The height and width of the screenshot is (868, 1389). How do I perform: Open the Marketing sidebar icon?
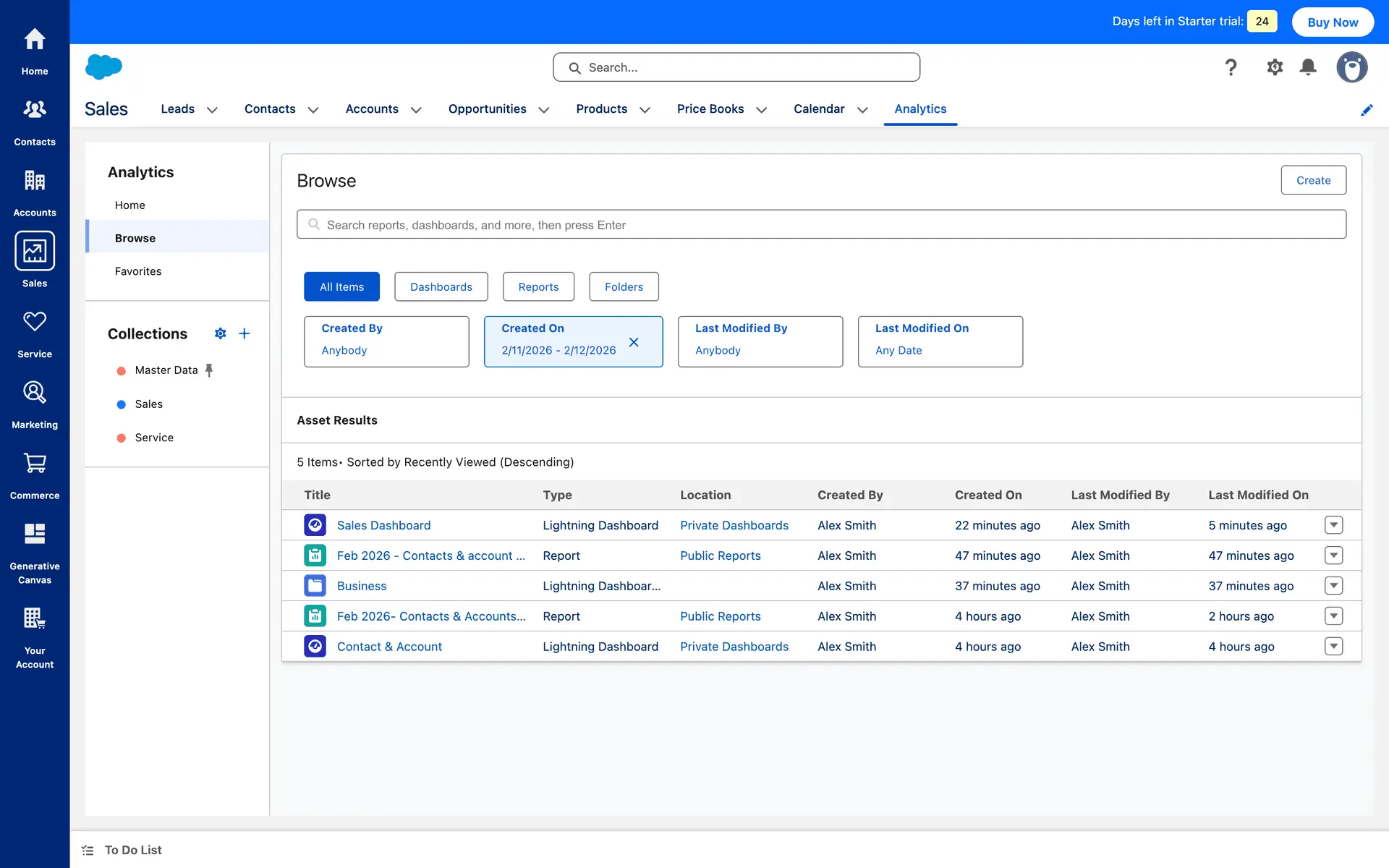(35, 393)
